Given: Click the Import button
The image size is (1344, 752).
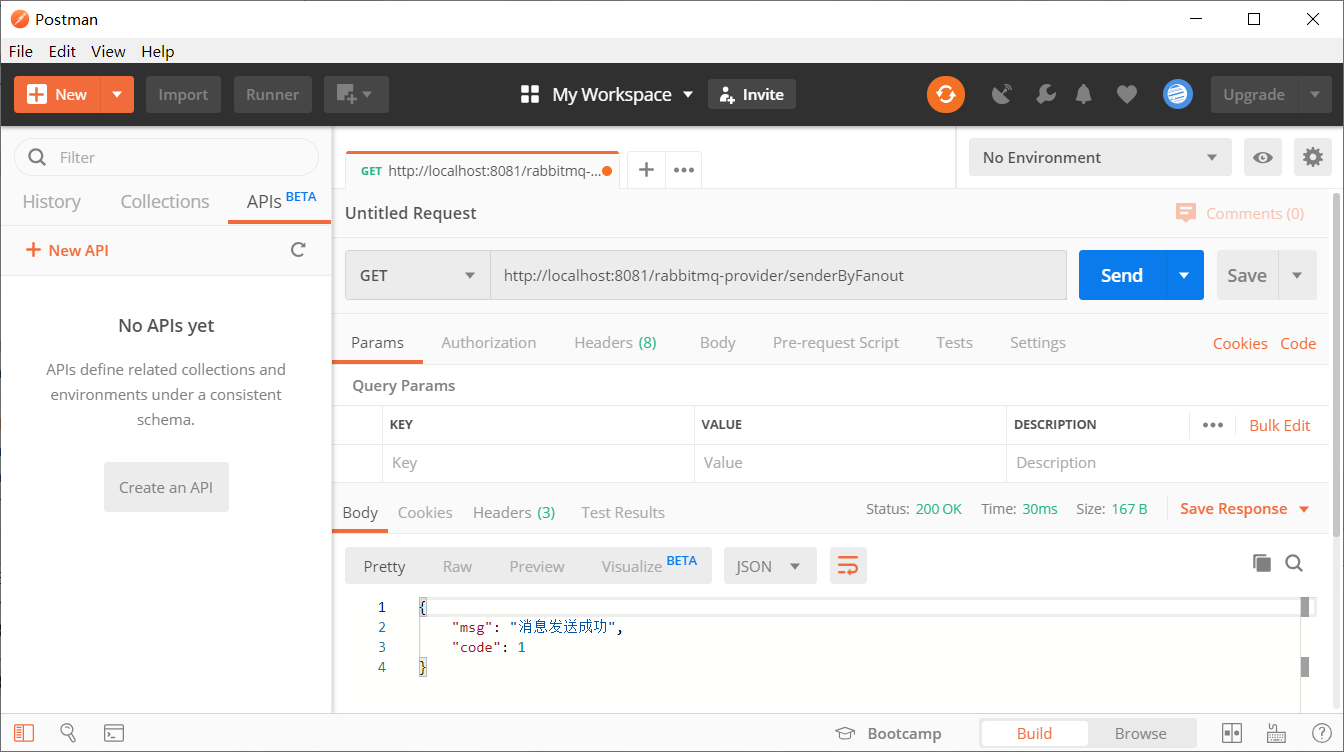Looking at the screenshot, I should pos(183,95).
